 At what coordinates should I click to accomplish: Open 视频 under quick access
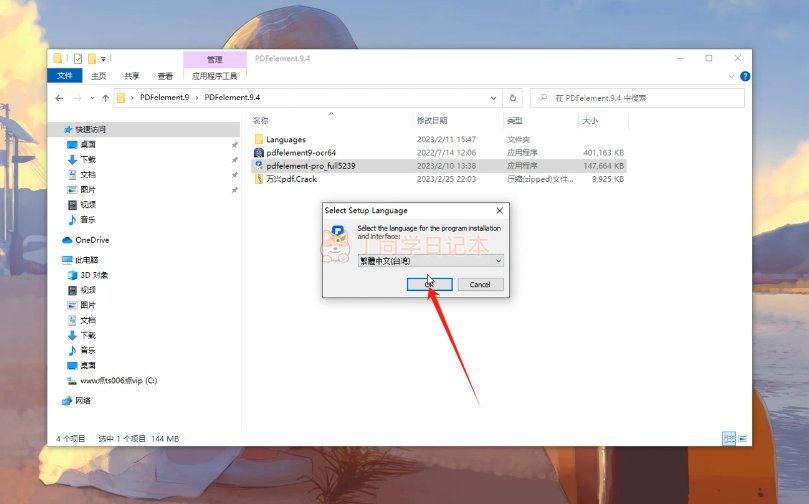coord(88,204)
